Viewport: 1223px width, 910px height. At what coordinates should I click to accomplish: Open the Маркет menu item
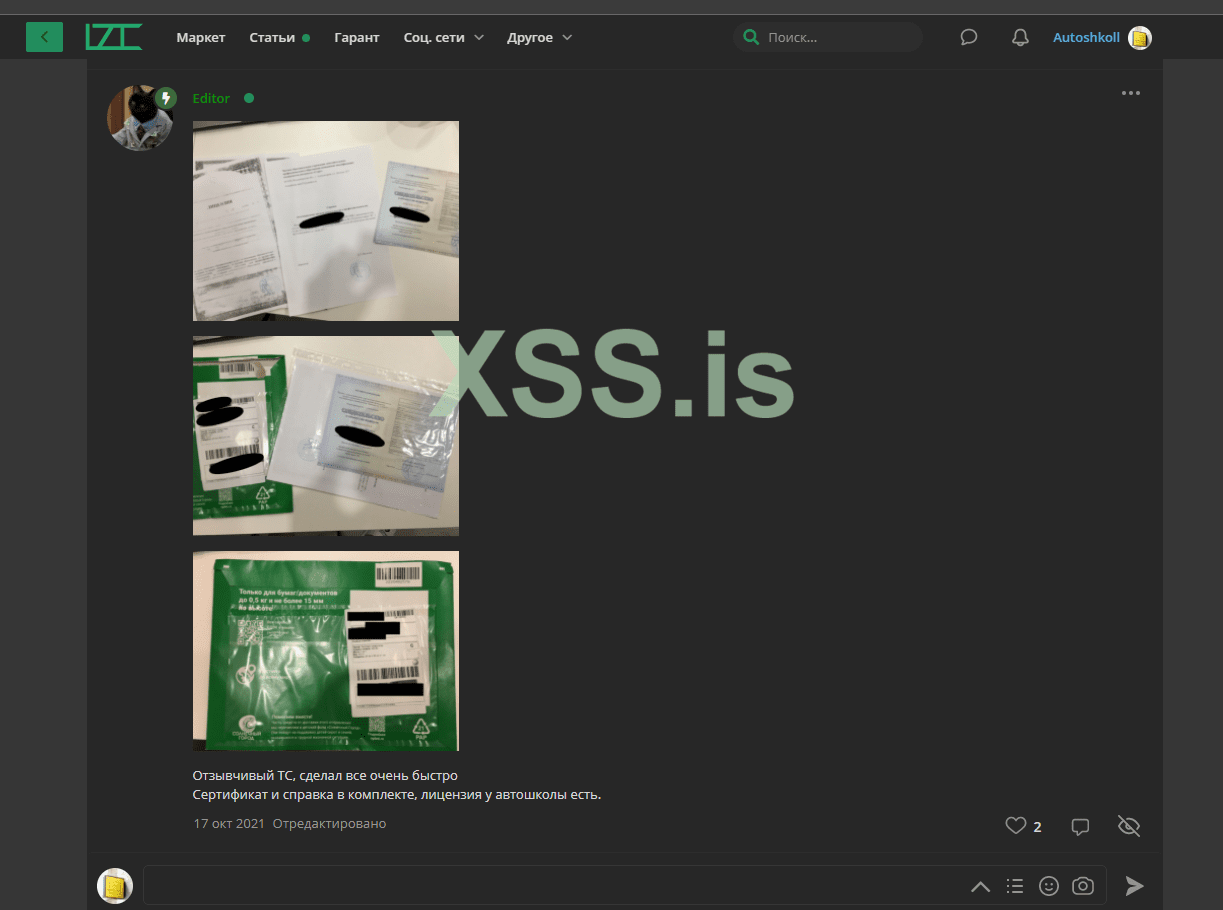click(201, 37)
